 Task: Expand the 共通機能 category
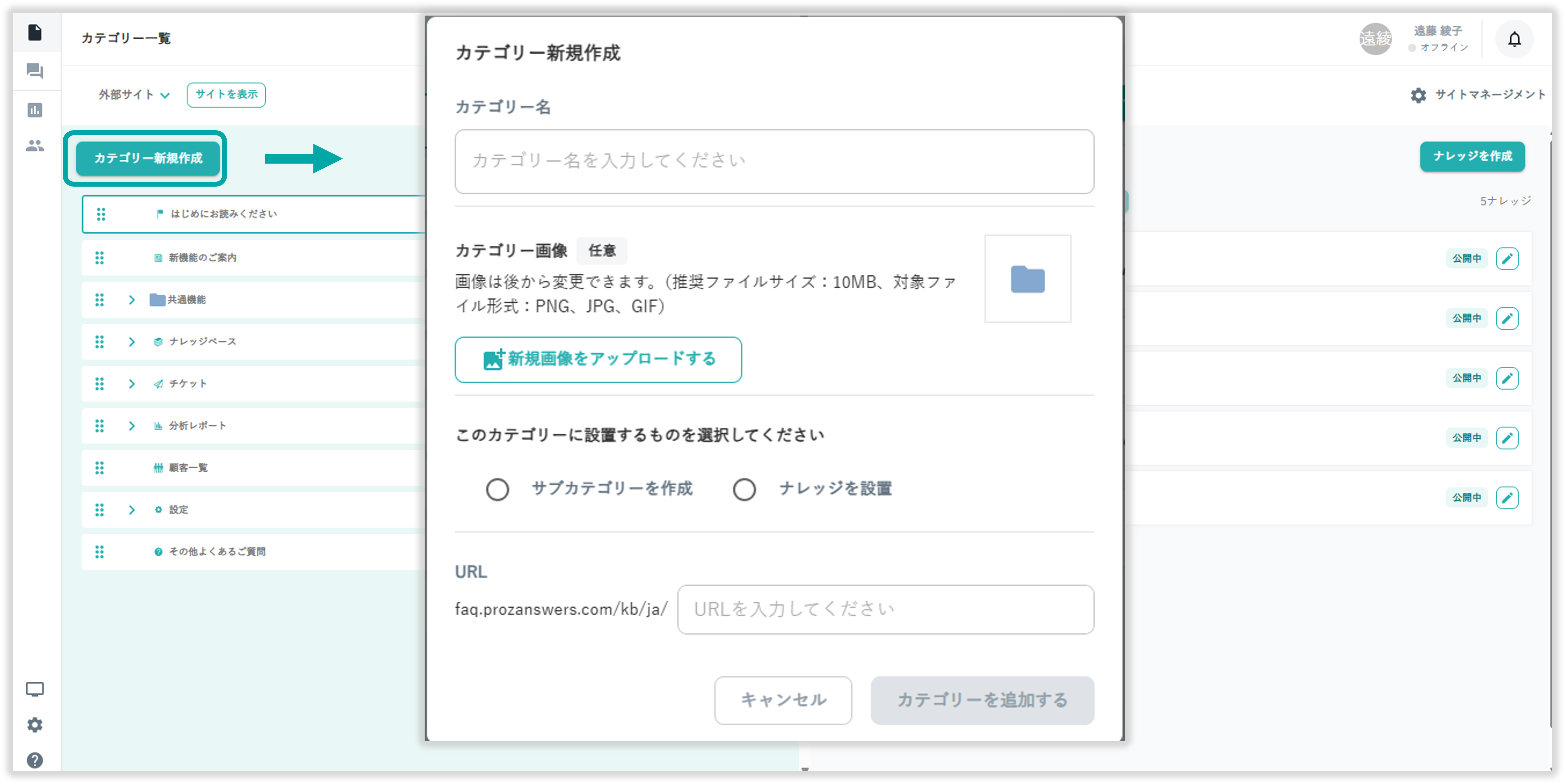click(132, 300)
